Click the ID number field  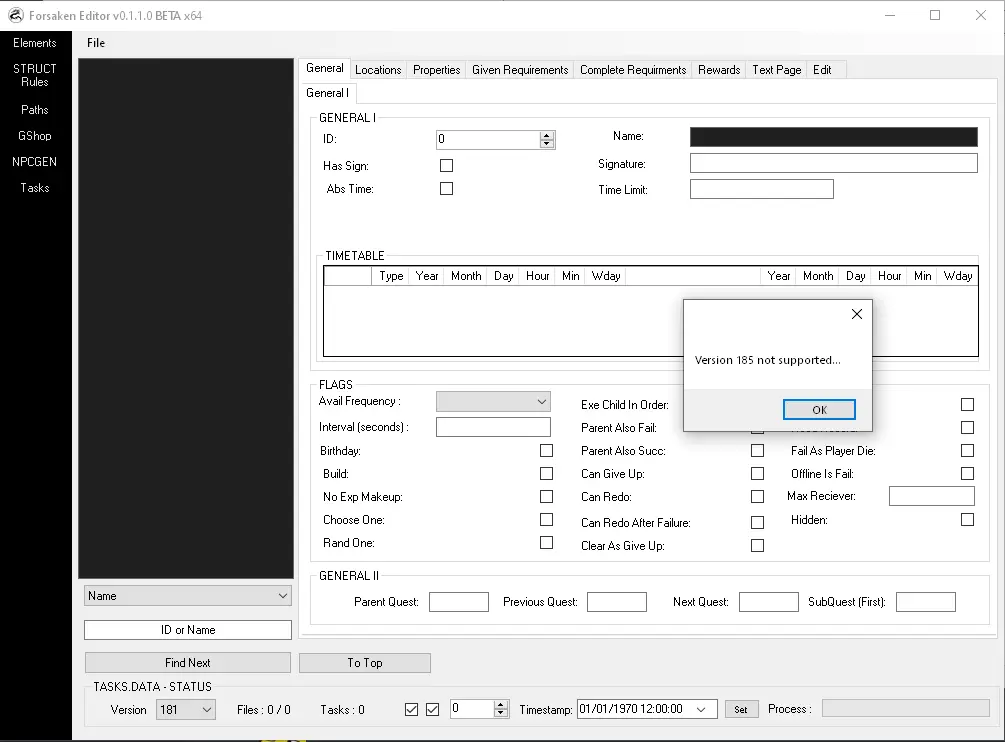[488, 139]
